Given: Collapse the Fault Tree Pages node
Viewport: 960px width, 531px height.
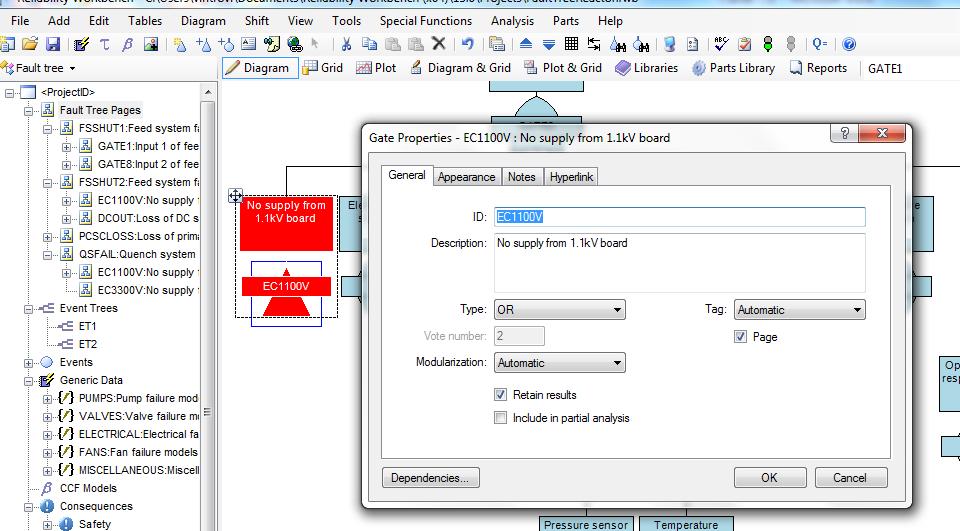Looking at the screenshot, I should (28, 111).
